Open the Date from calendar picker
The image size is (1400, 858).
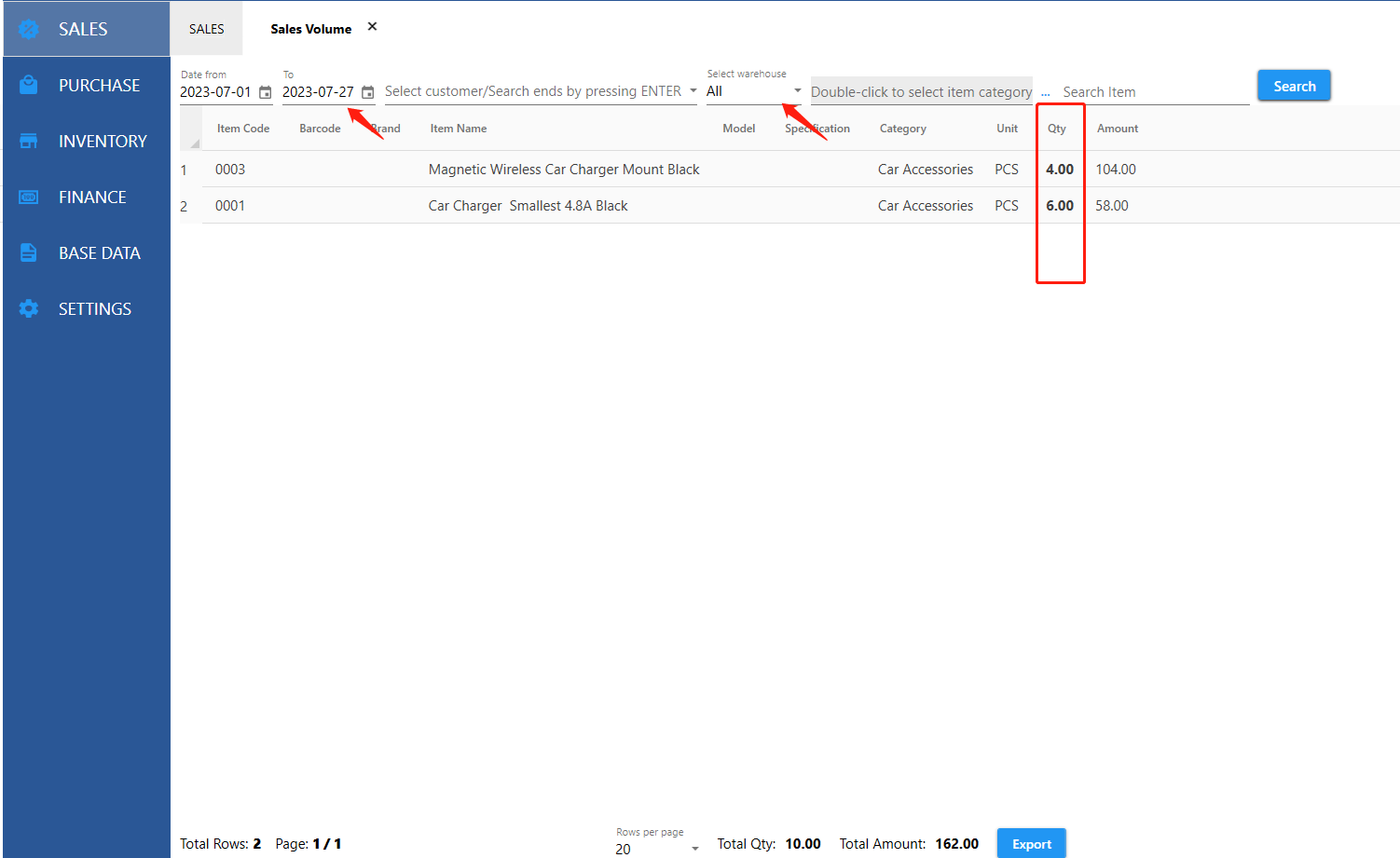[x=266, y=92]
